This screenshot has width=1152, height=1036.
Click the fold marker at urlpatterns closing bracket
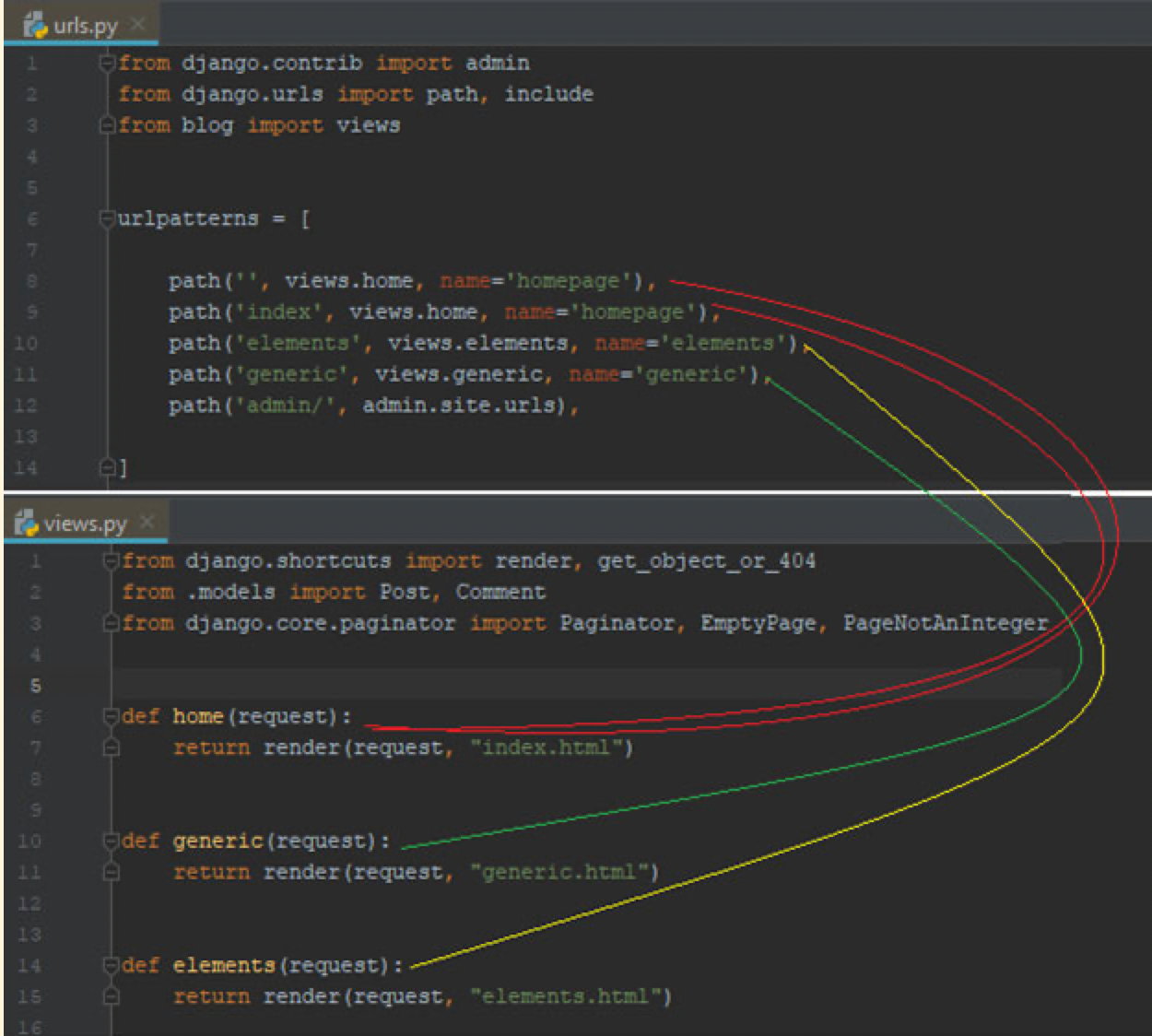coord(107,467)
